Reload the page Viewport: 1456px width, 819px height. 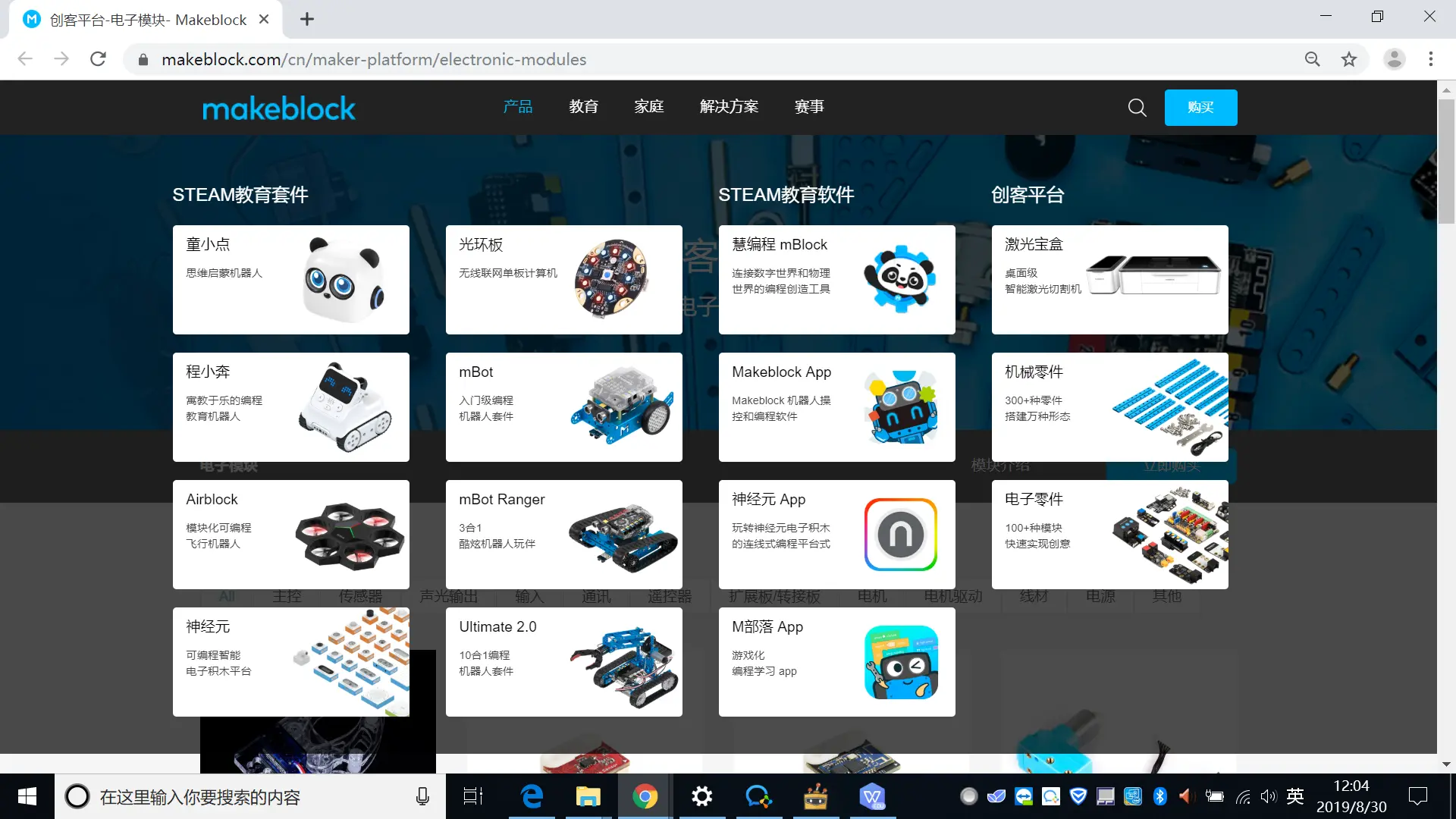(98, 59)
